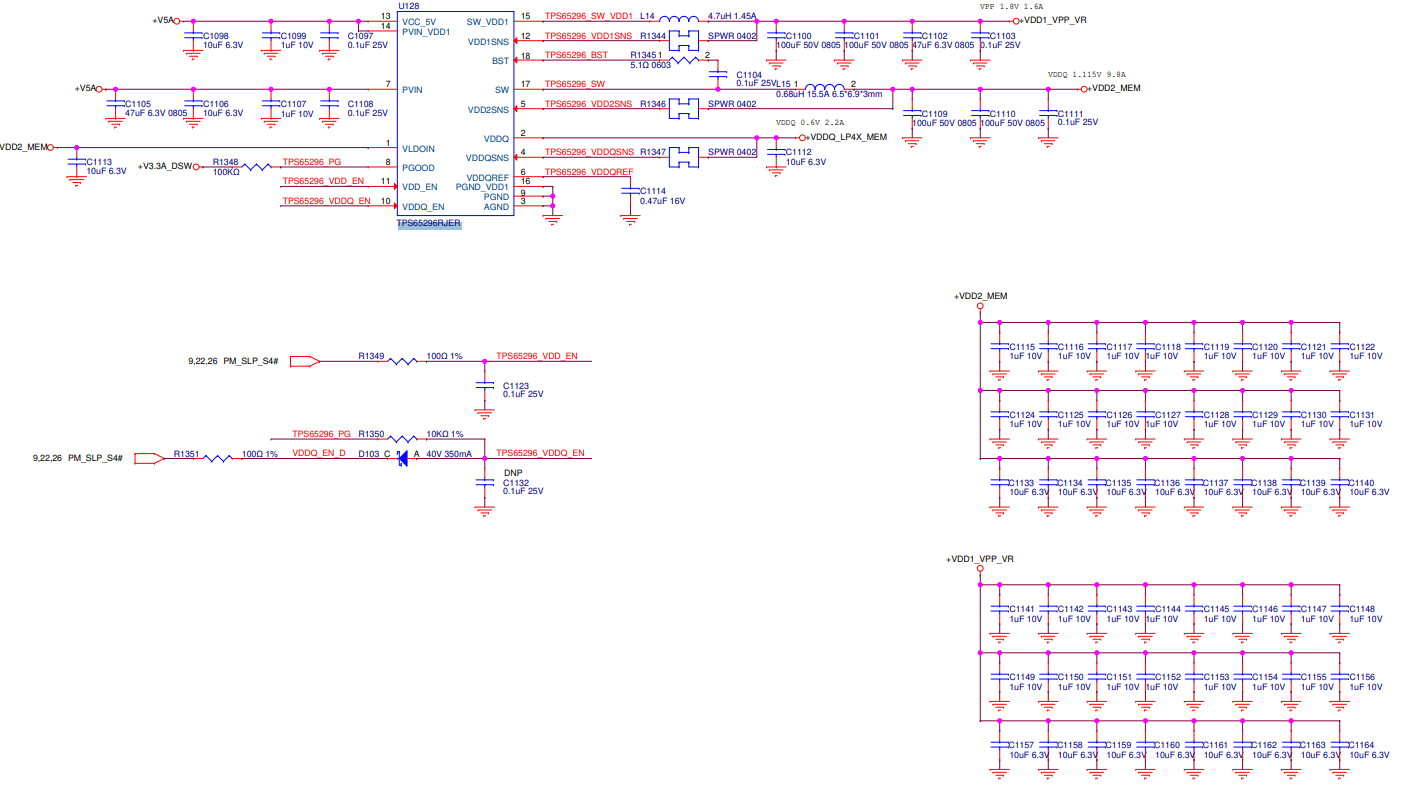Select the C1127 designator
The height and width of the screenshot is (806, 1410).
(x=1168, y=415)
